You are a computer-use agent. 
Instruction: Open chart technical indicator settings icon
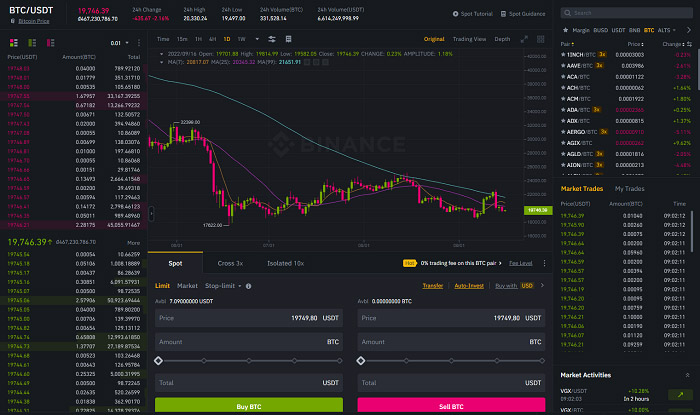271,39
